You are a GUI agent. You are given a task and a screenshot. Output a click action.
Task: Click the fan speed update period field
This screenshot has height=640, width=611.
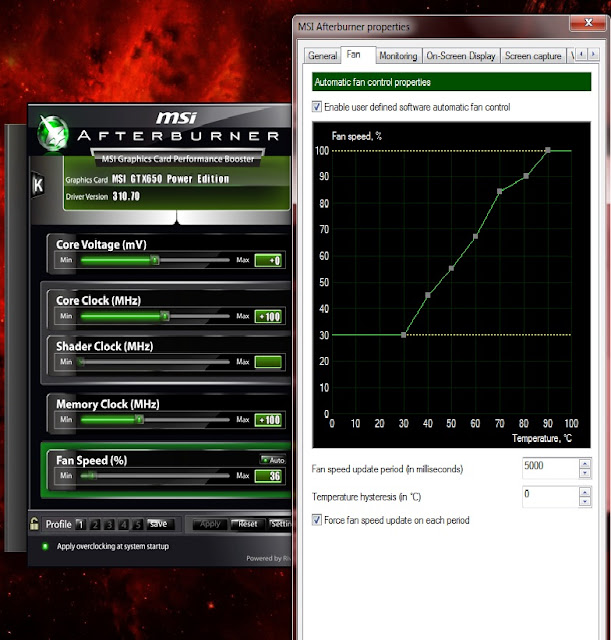click(x=550, y=468)
